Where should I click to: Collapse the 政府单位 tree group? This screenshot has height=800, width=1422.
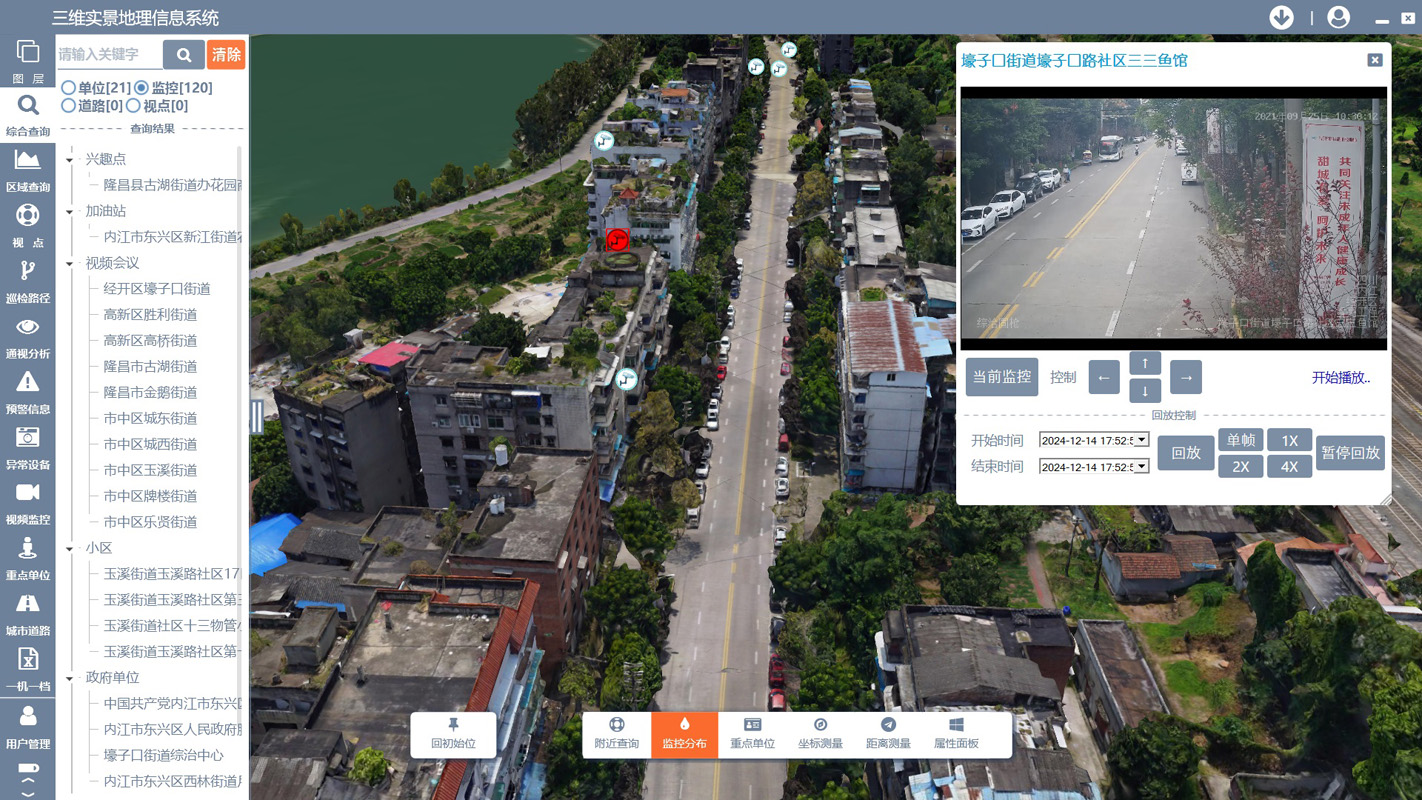pyautogui.click(x=70, y=678)
